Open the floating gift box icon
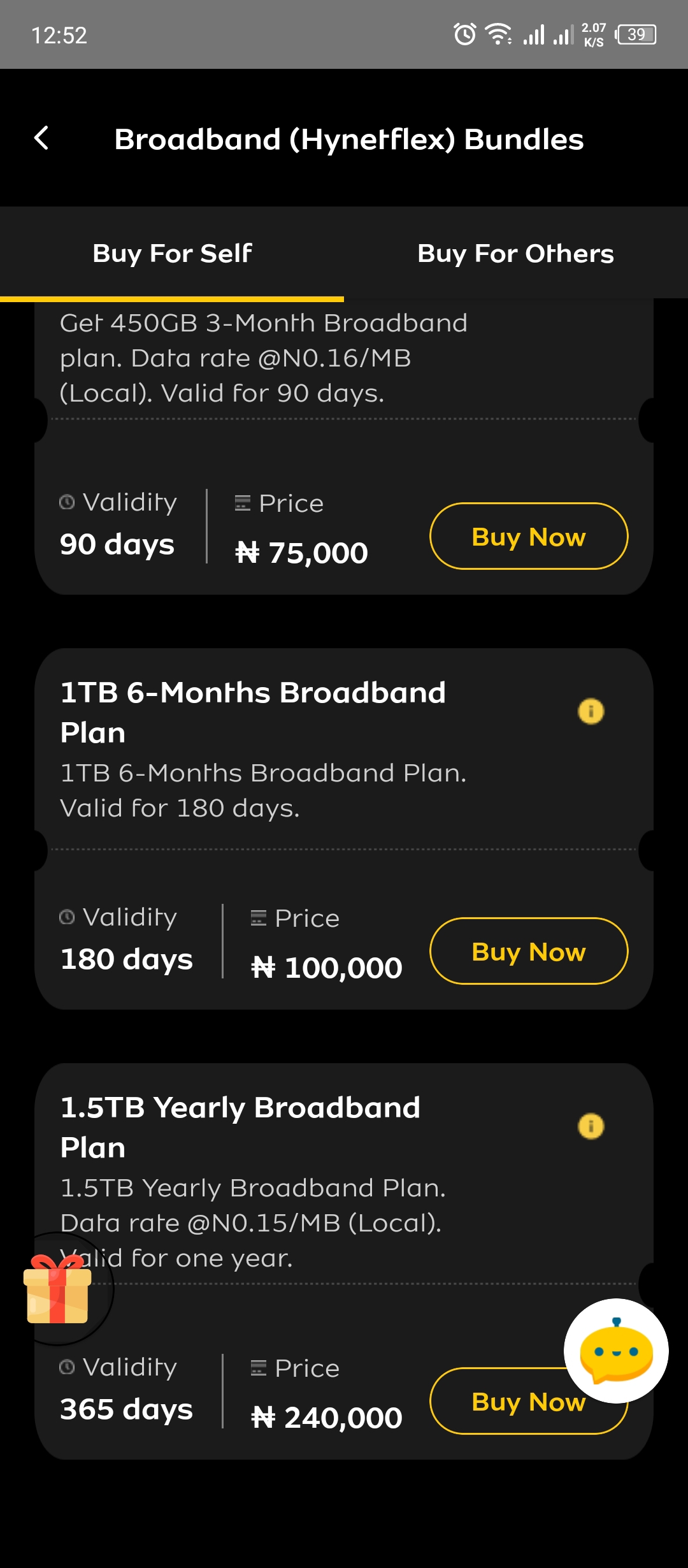The image size is (688, 1568). coord(57,1289)
